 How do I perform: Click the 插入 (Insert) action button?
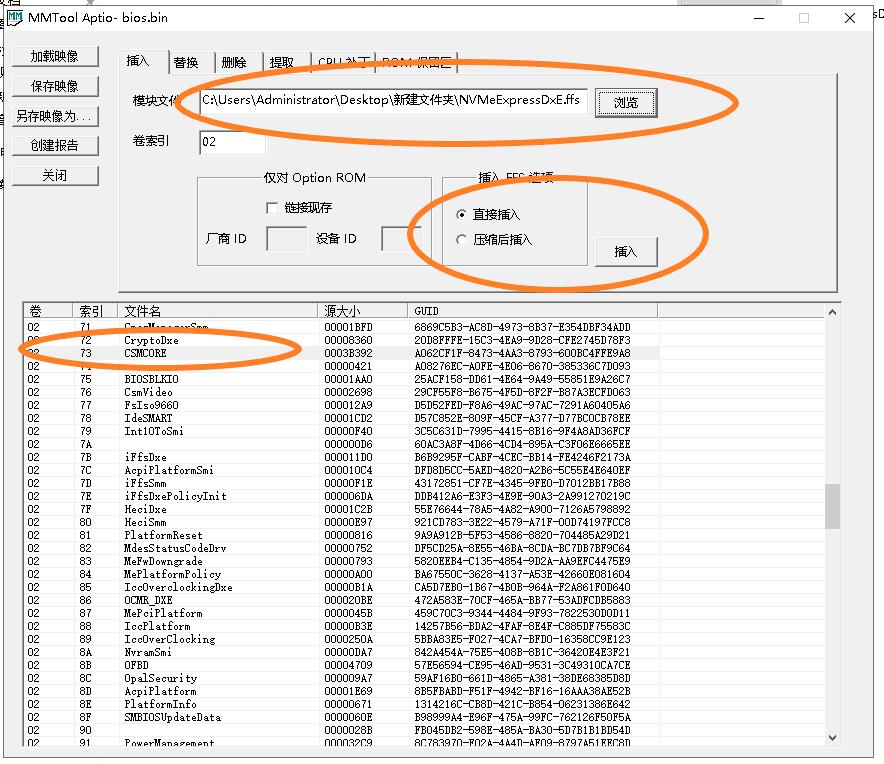626,251
